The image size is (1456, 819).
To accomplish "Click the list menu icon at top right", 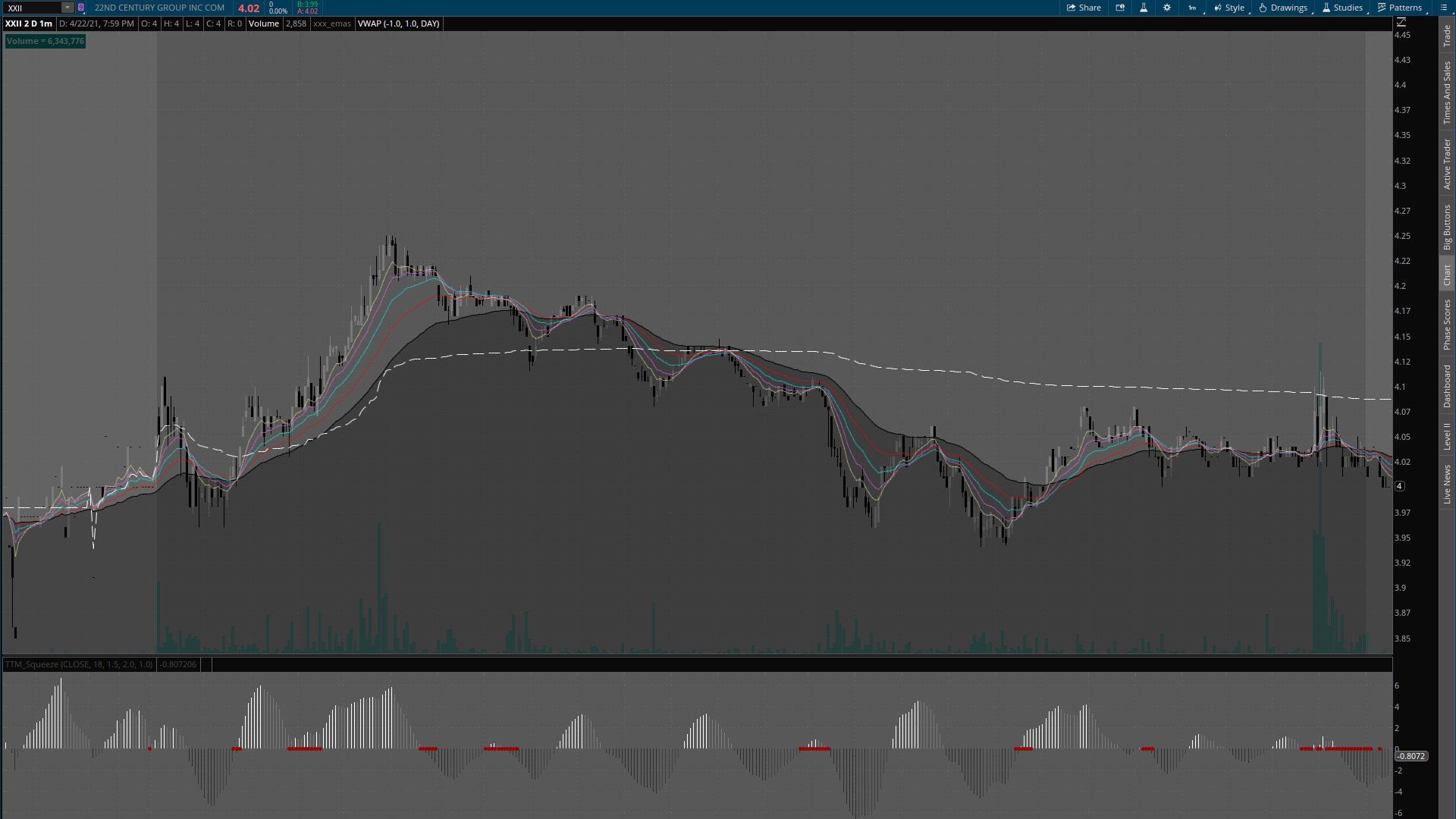I will [x=1444, y=8].
